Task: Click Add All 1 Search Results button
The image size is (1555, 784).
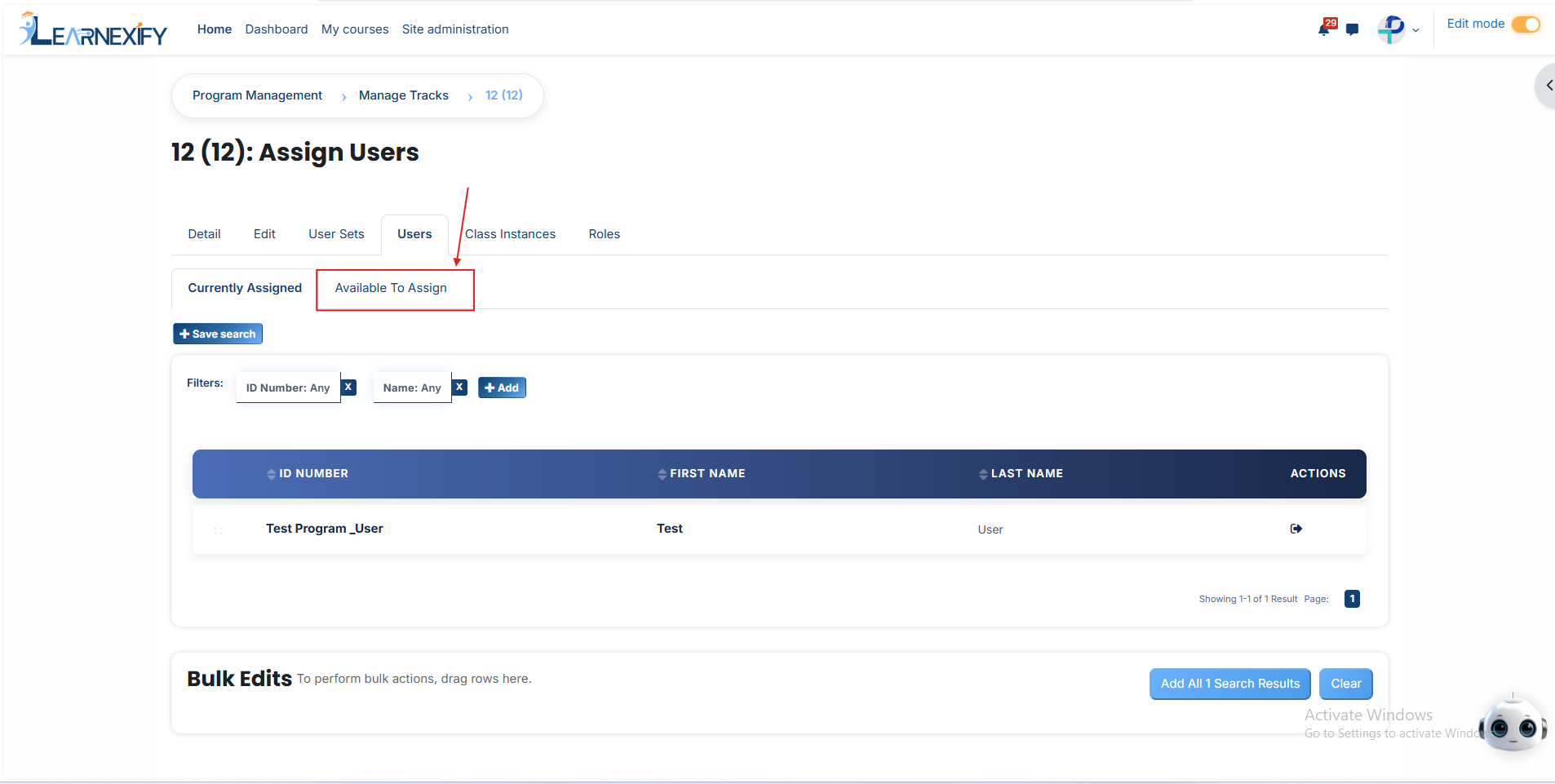Action: pos(1229,684)
